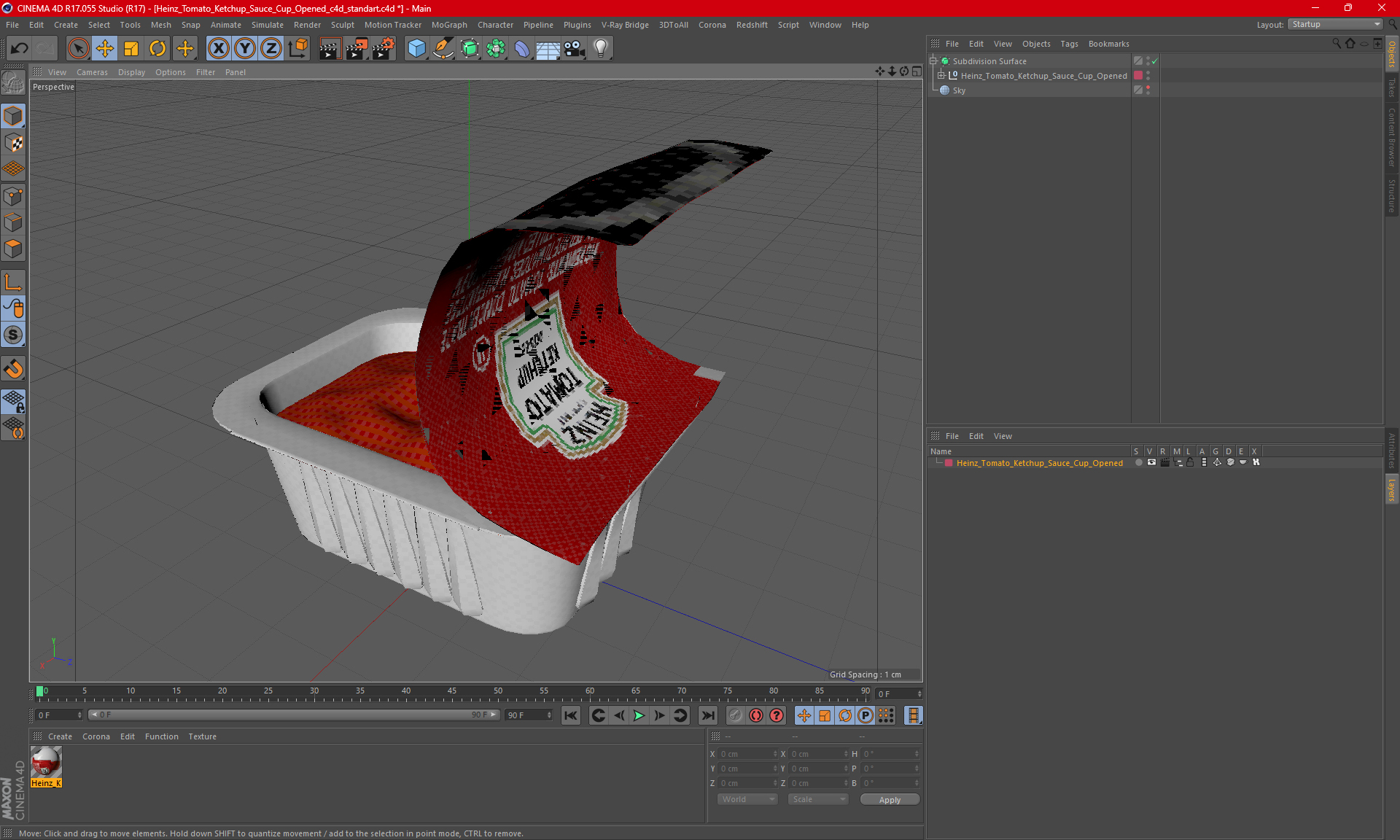Image resolution: width=1400 pixels, height=840 pixels.
Task: Click X position input field
Action: tap(748, 754)
